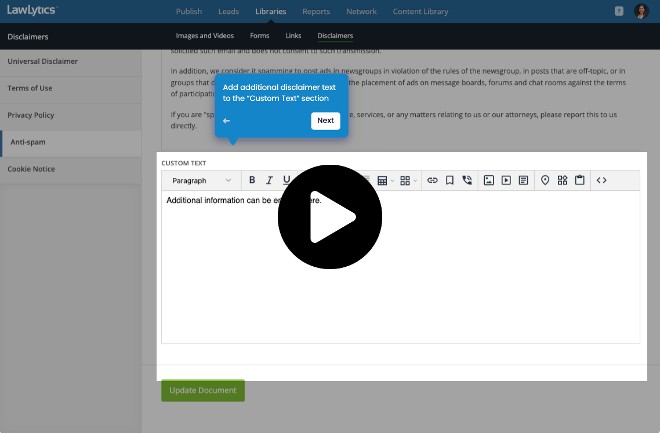Insert a bookmark anchor

pyautogui.click(x=450, y=180)
